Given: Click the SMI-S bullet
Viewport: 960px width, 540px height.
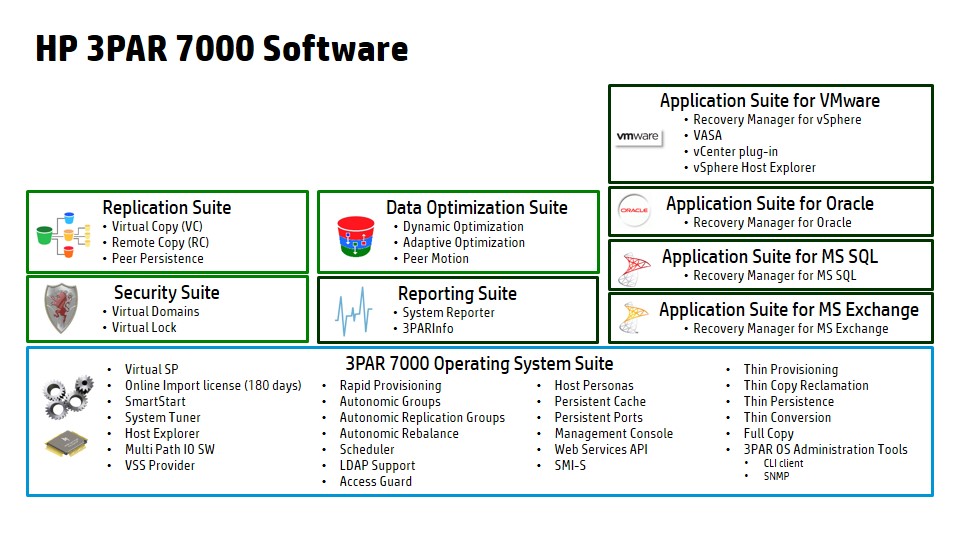Looking at the screenshot, I should pos(570,465).
